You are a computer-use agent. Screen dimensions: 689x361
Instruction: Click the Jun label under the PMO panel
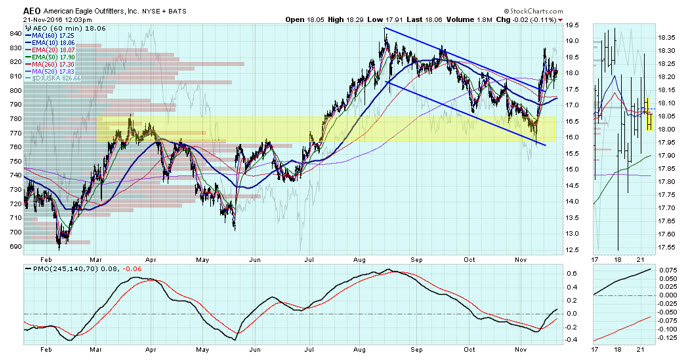[x=255, y=350]
